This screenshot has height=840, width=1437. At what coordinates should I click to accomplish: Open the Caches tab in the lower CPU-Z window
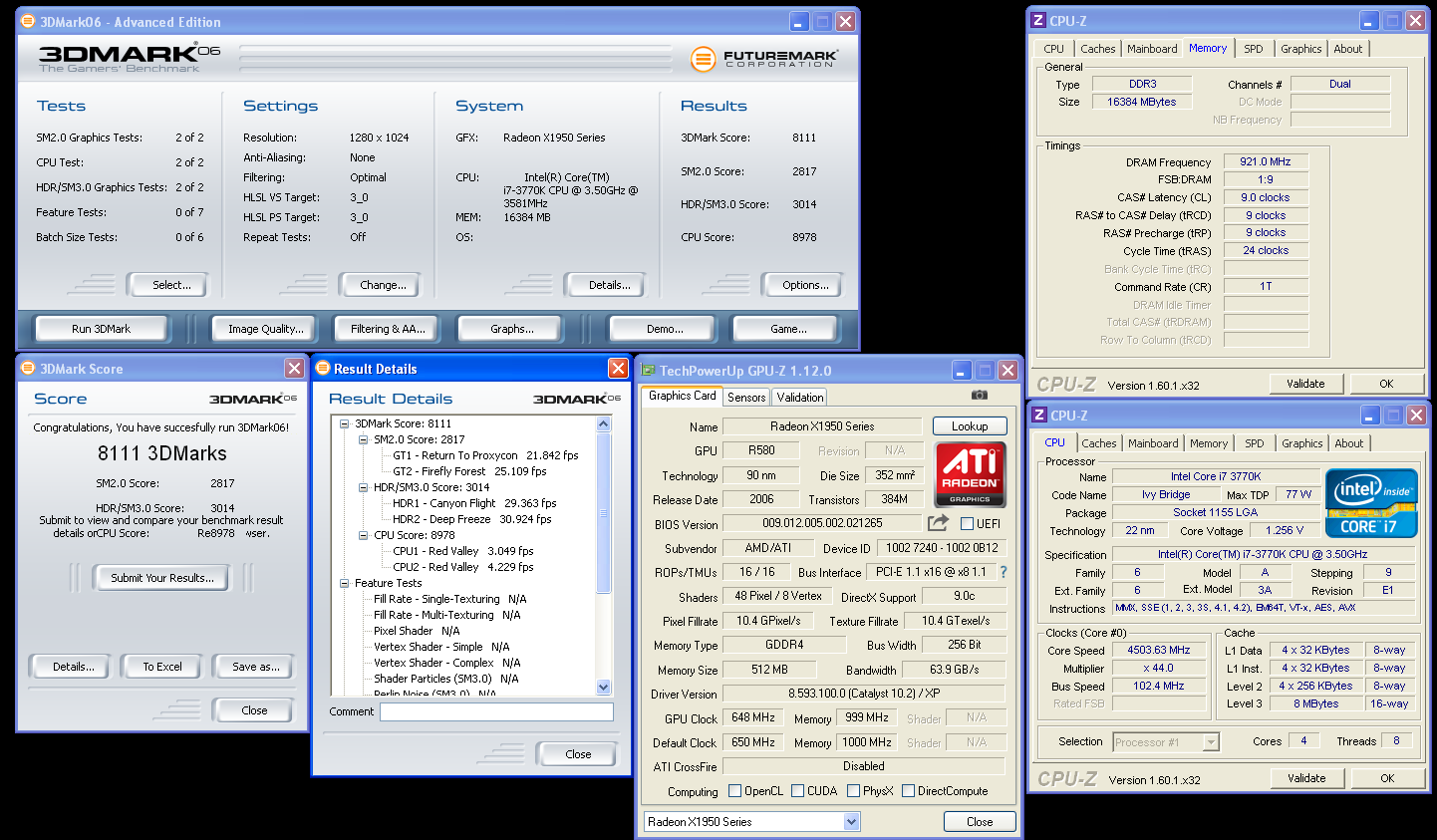tap(1099, 443)
